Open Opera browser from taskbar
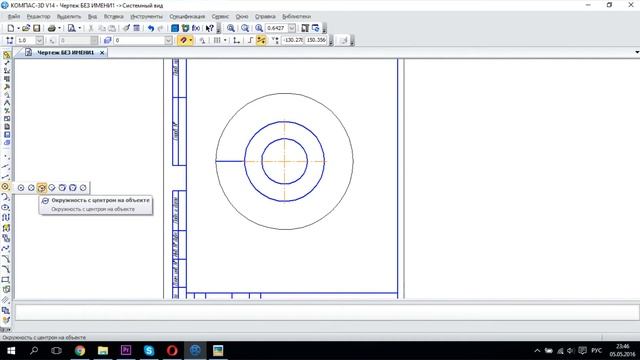 point(172,351)
